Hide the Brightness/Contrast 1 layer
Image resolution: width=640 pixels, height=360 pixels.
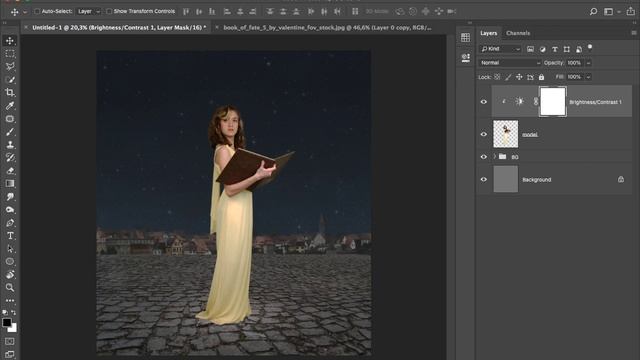(x=484, y=102)
